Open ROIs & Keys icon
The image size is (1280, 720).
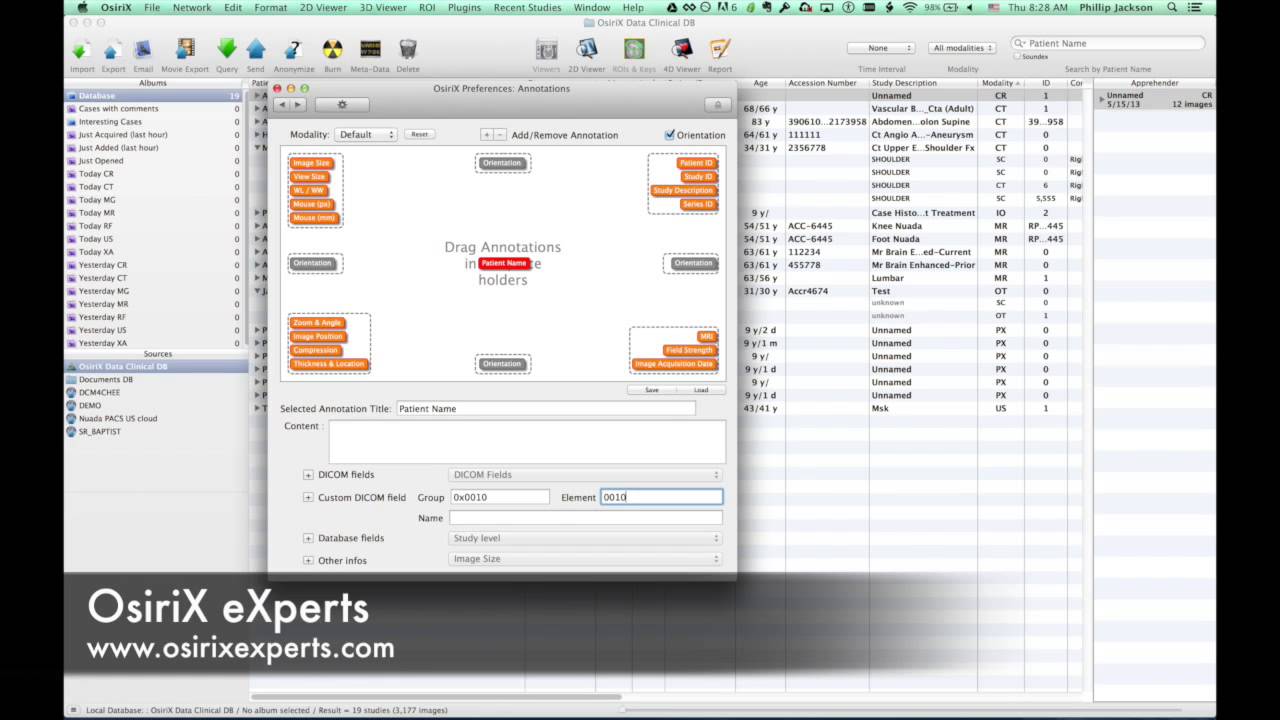634,50
